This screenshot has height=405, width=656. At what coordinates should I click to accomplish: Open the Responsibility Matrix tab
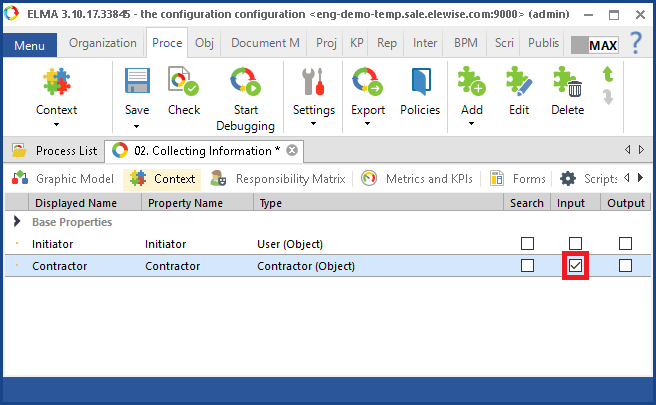(x=279, y=179)
